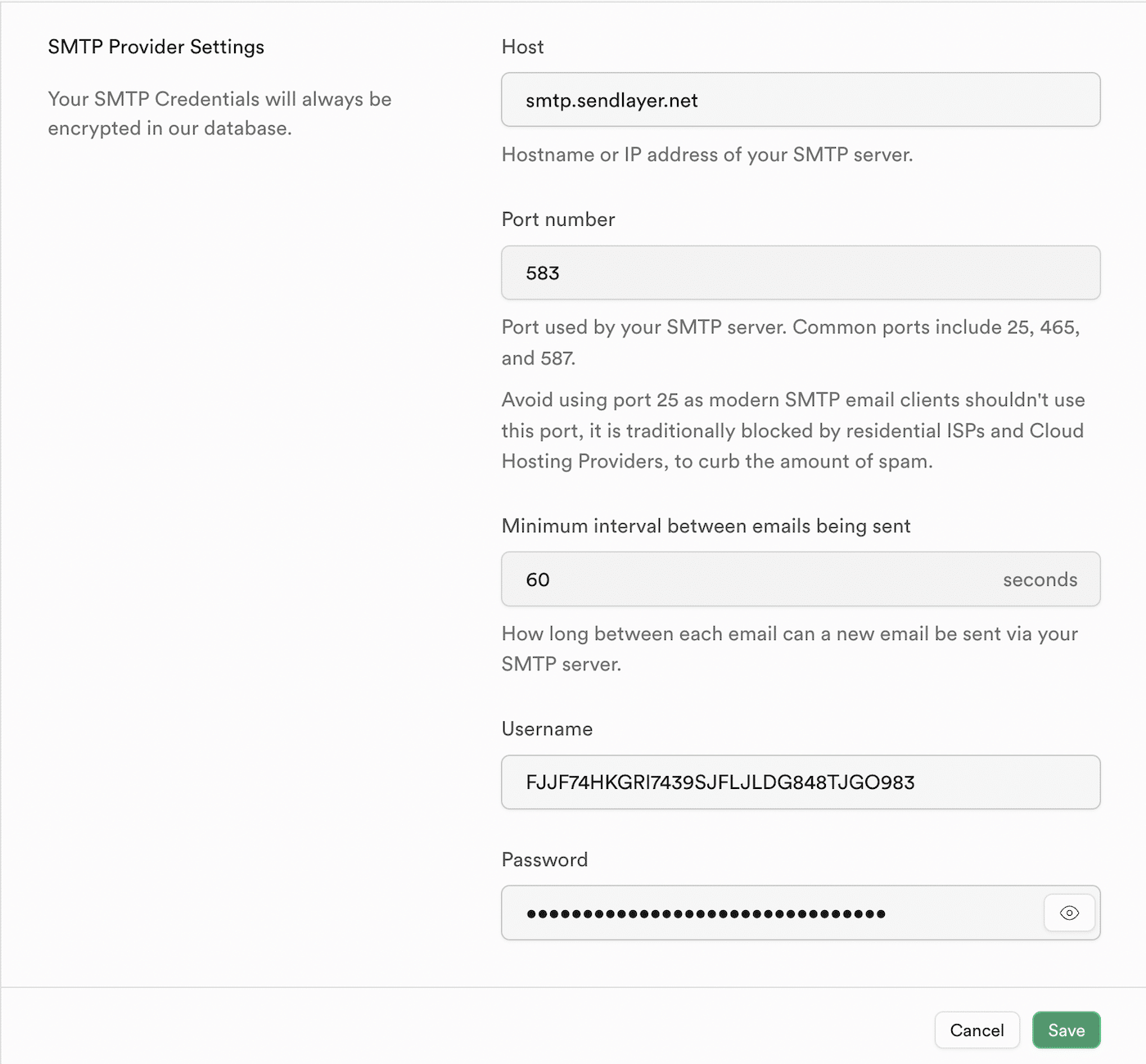Image resolution: width=1146 pixels, height=1064 pixels.
Task: Click the SMTP Provider Settings heading
Action: (156, 47)
